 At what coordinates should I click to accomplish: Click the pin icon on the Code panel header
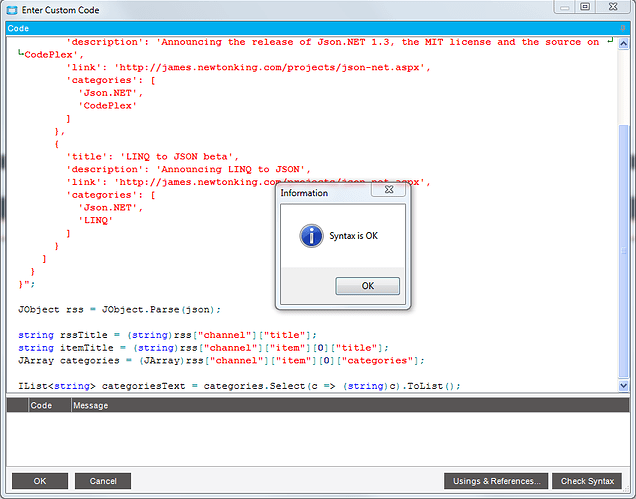(x=623, y=28)
